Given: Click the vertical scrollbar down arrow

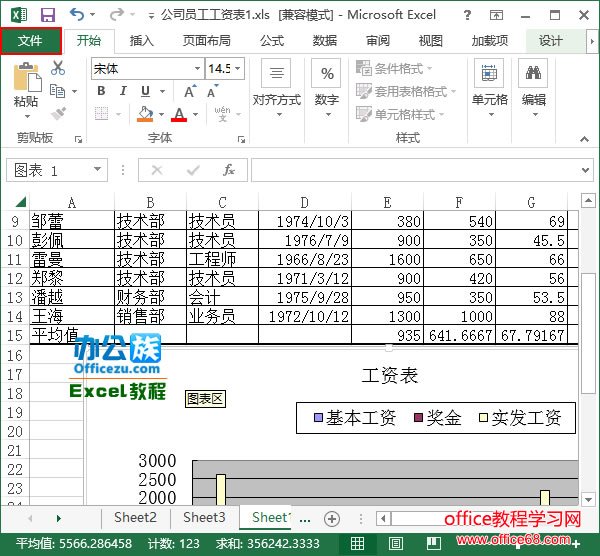Looking at the screenshot, I should [588, 499].
